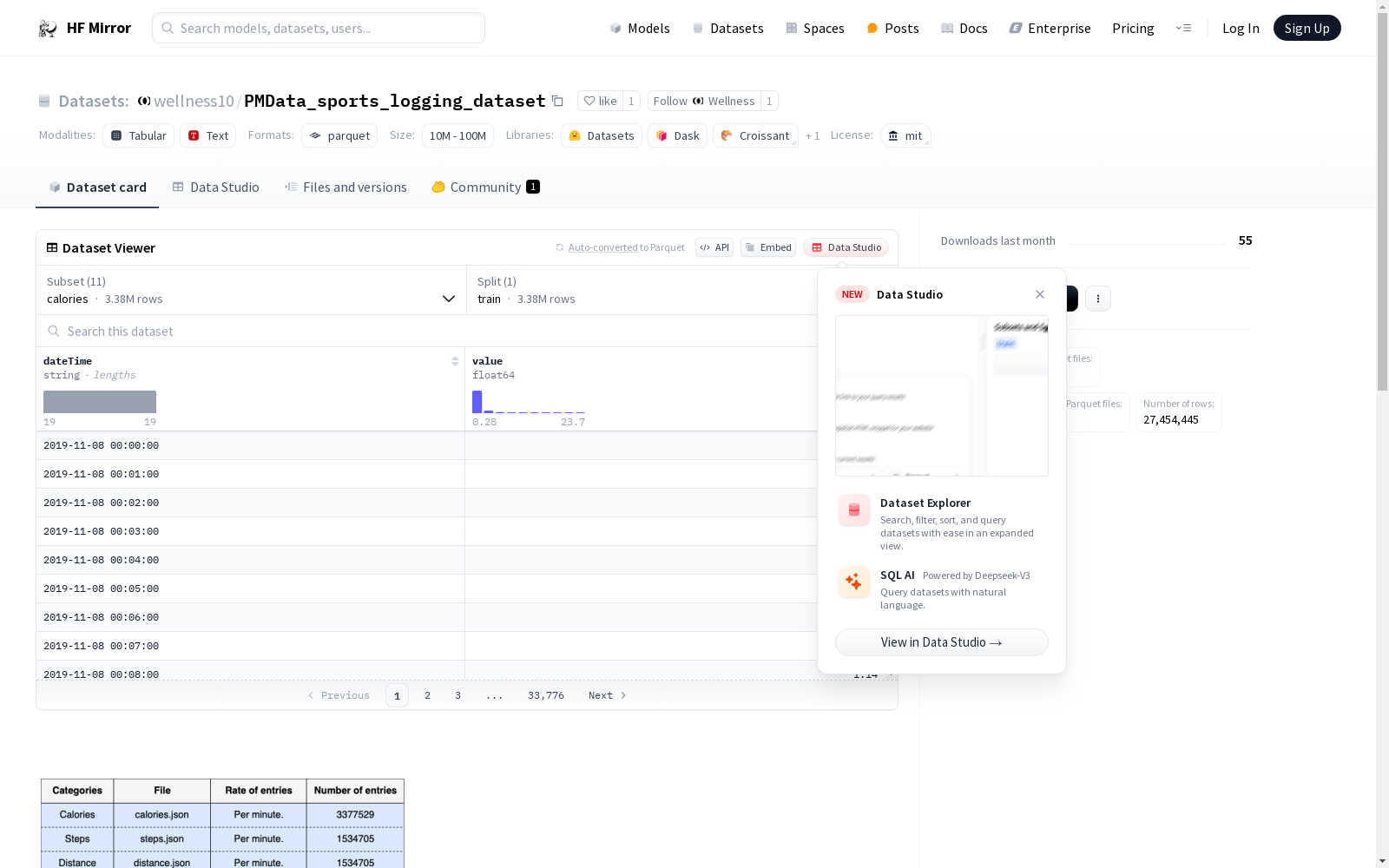Click the Embed button

click(x=768, y=248)
